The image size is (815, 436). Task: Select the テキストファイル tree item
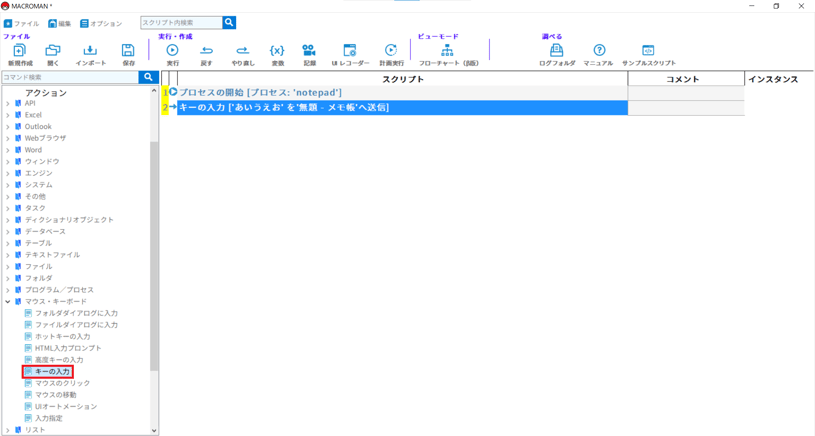click(52, 255)
